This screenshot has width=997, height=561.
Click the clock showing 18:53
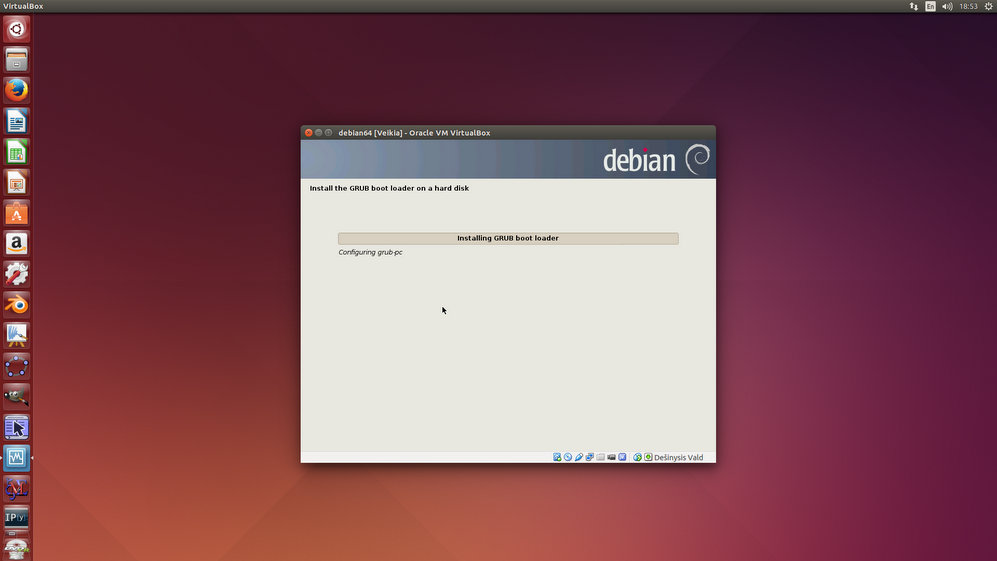point(968,6)
